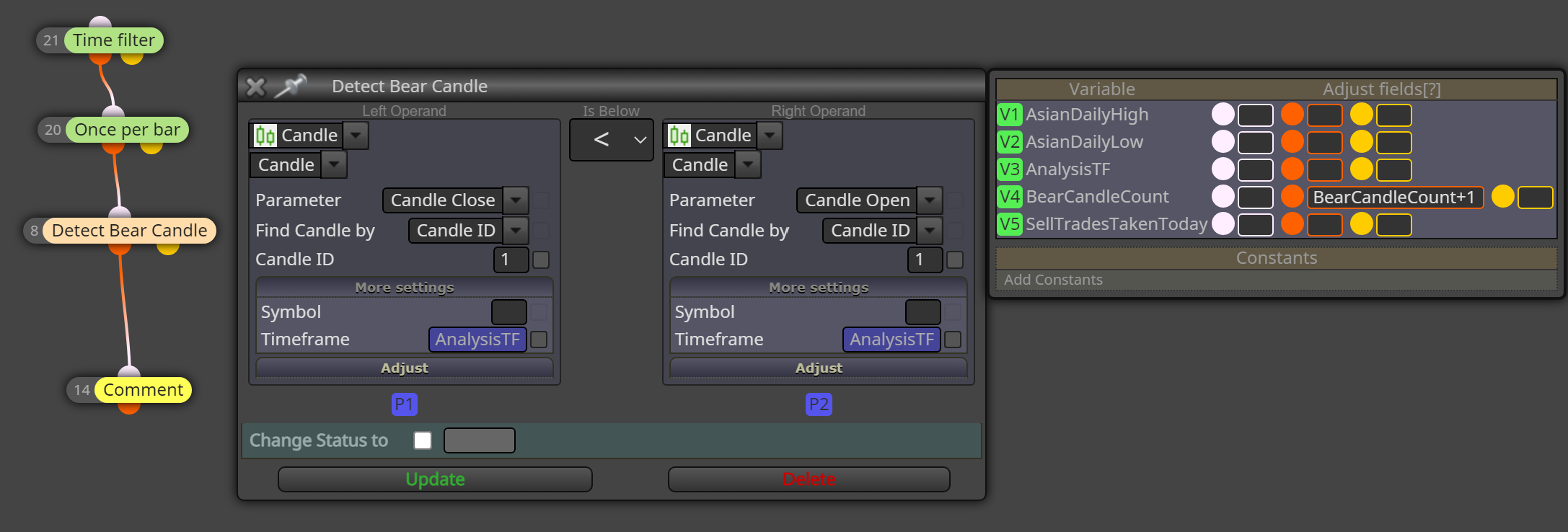Click the Variable column header
This screenshot has height=532, width=1568.
(1102, 89)
